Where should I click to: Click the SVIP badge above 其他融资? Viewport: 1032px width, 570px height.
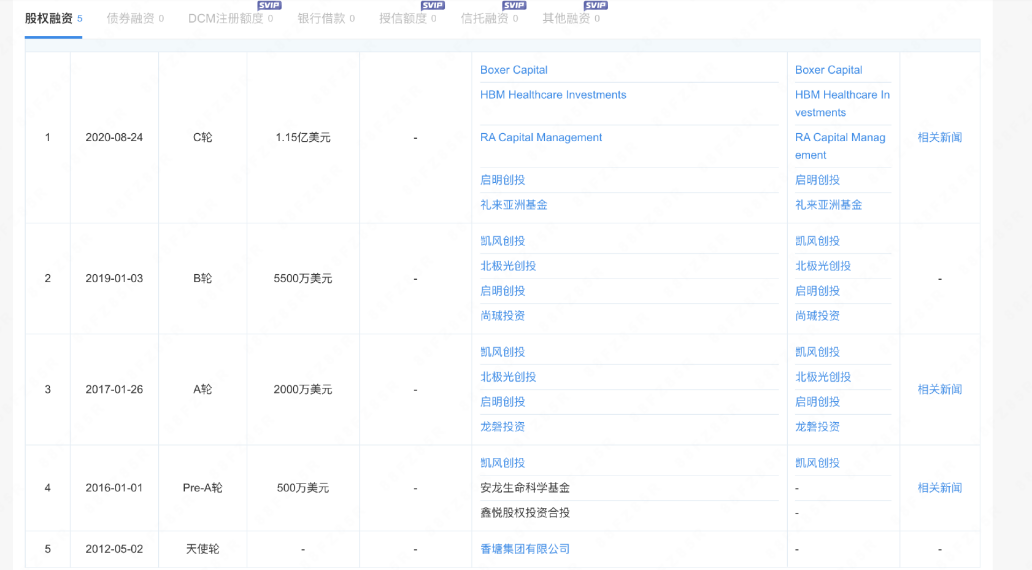pos(596,5)
